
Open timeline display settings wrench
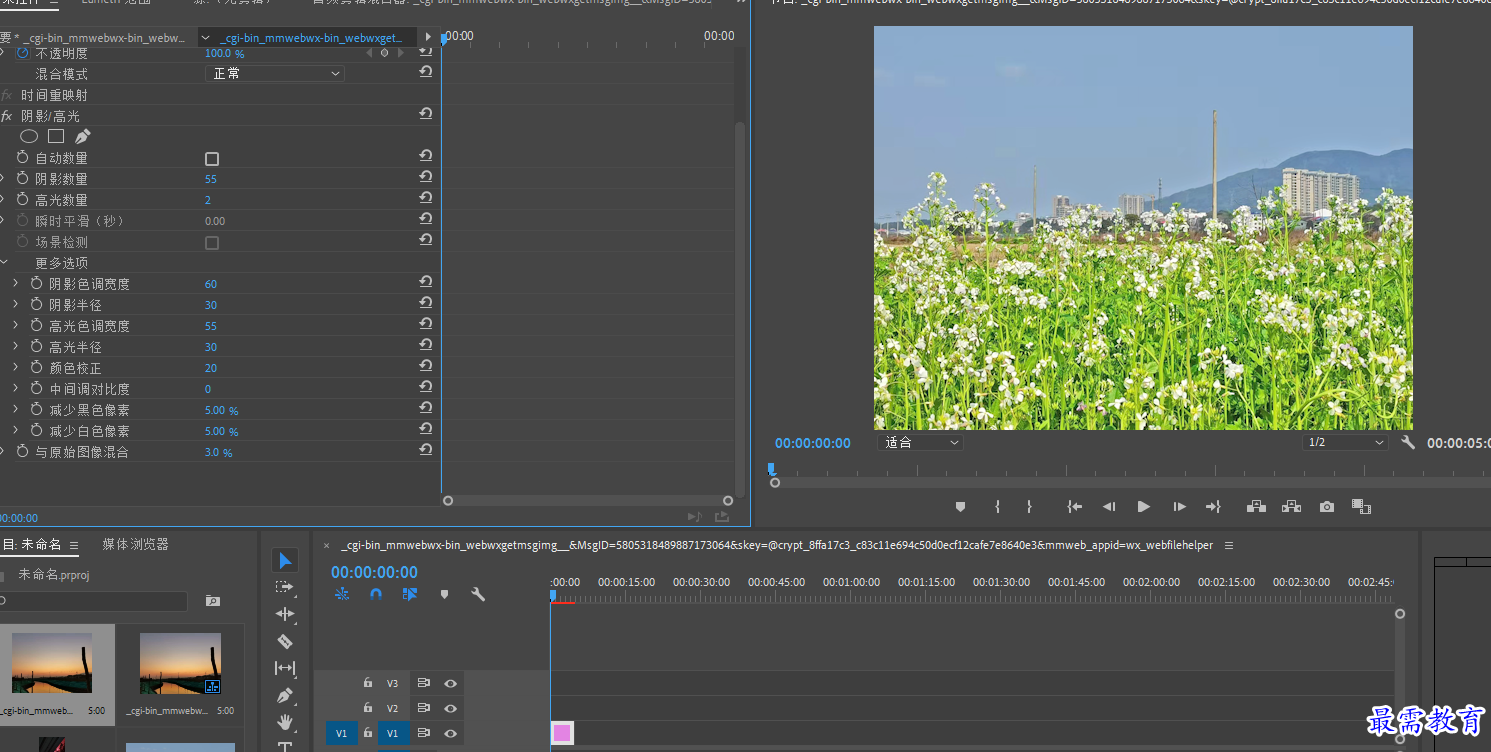(478, 594)
